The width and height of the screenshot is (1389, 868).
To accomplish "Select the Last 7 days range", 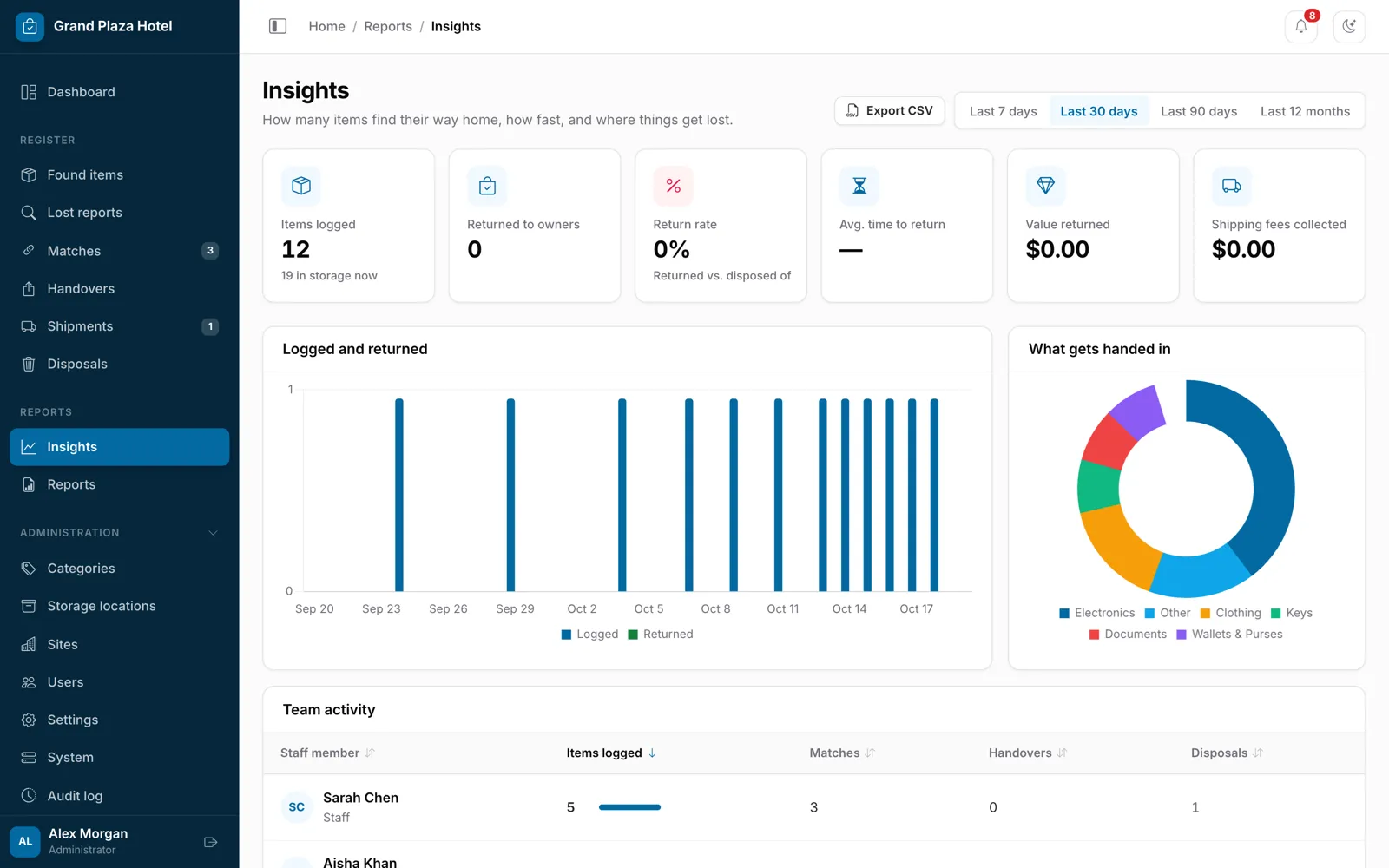I will pos(1003,111).
